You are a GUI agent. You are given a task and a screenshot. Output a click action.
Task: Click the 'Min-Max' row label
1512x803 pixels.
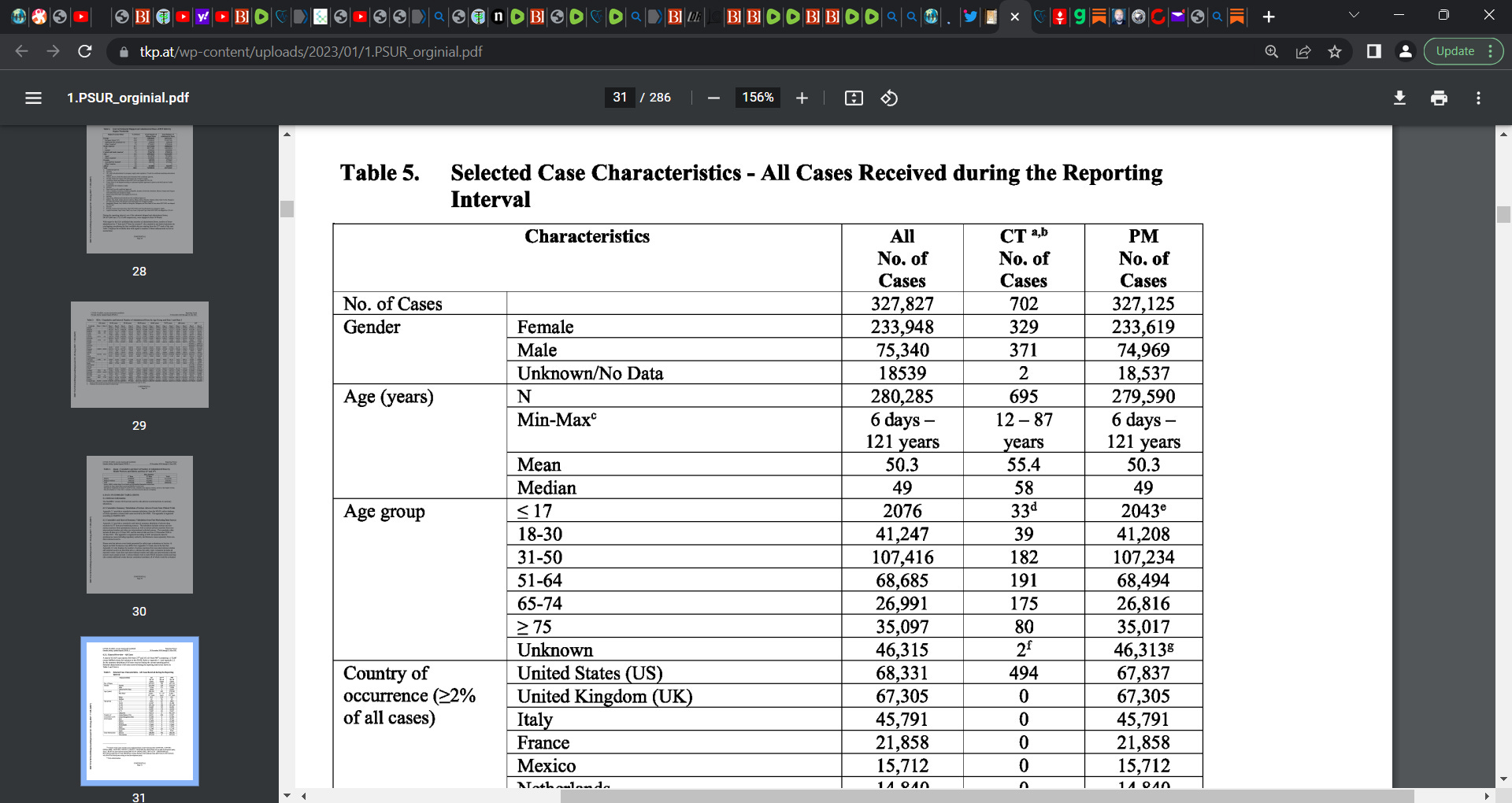(x=557, y=420)
